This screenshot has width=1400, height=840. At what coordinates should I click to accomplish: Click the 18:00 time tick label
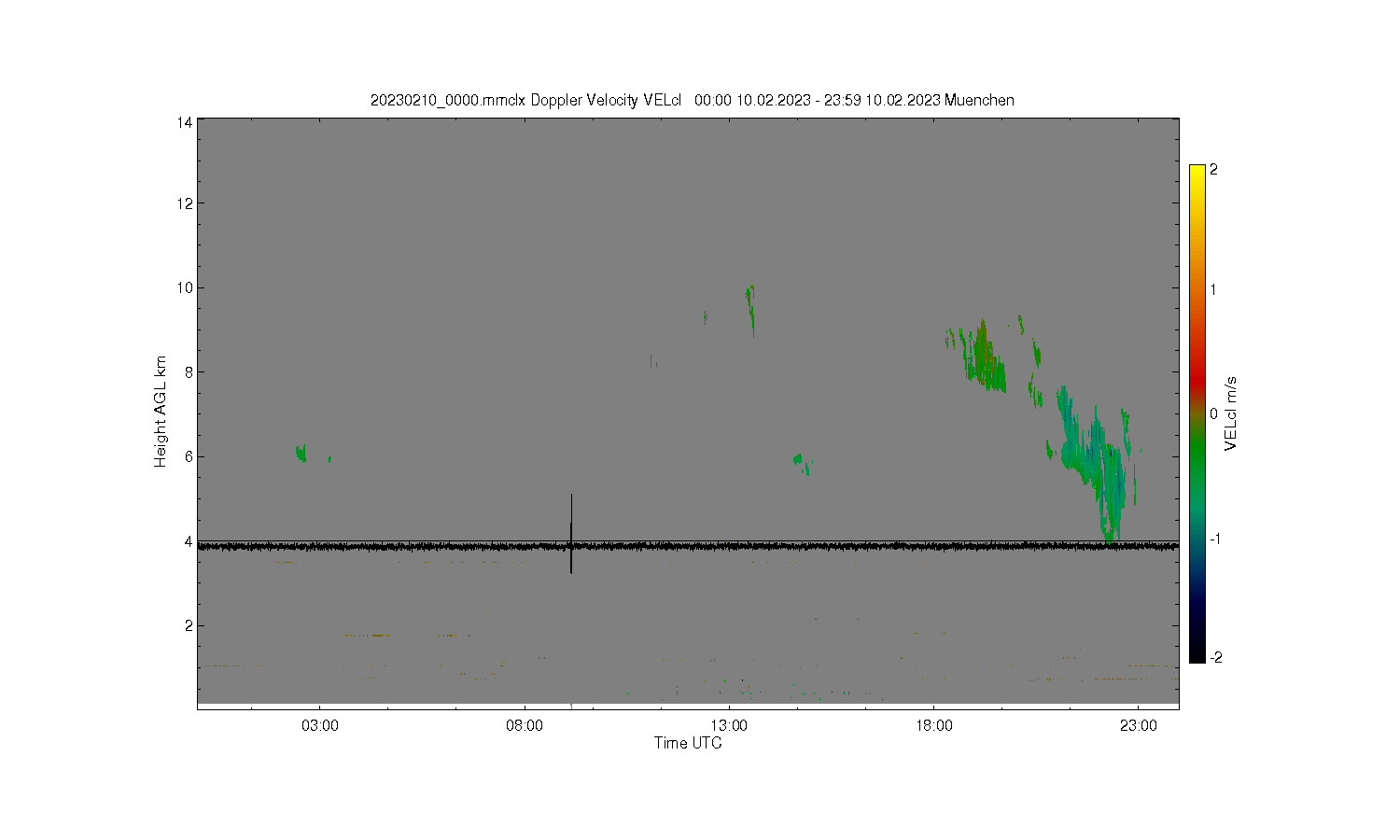click(933, 726)
